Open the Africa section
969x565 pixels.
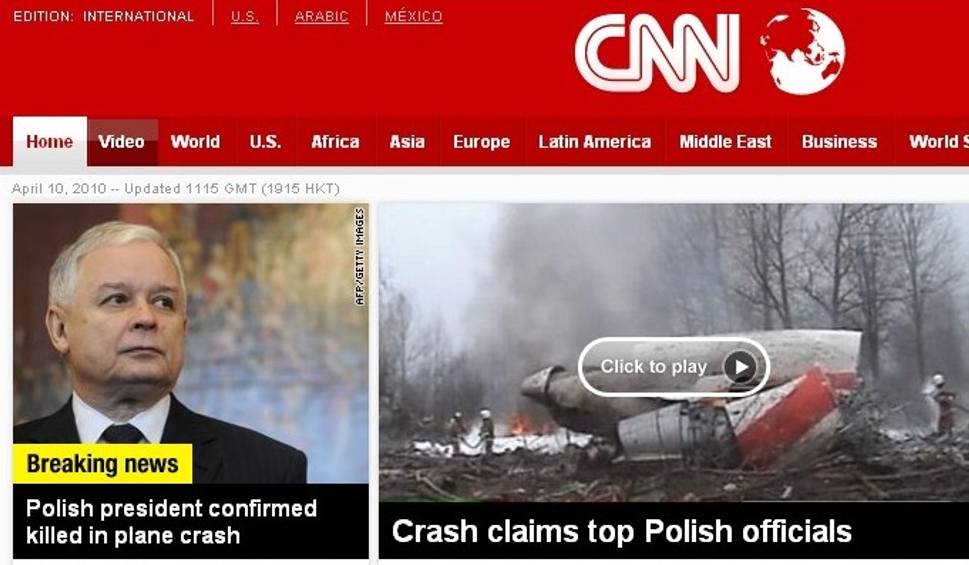(x=336, y=142)
